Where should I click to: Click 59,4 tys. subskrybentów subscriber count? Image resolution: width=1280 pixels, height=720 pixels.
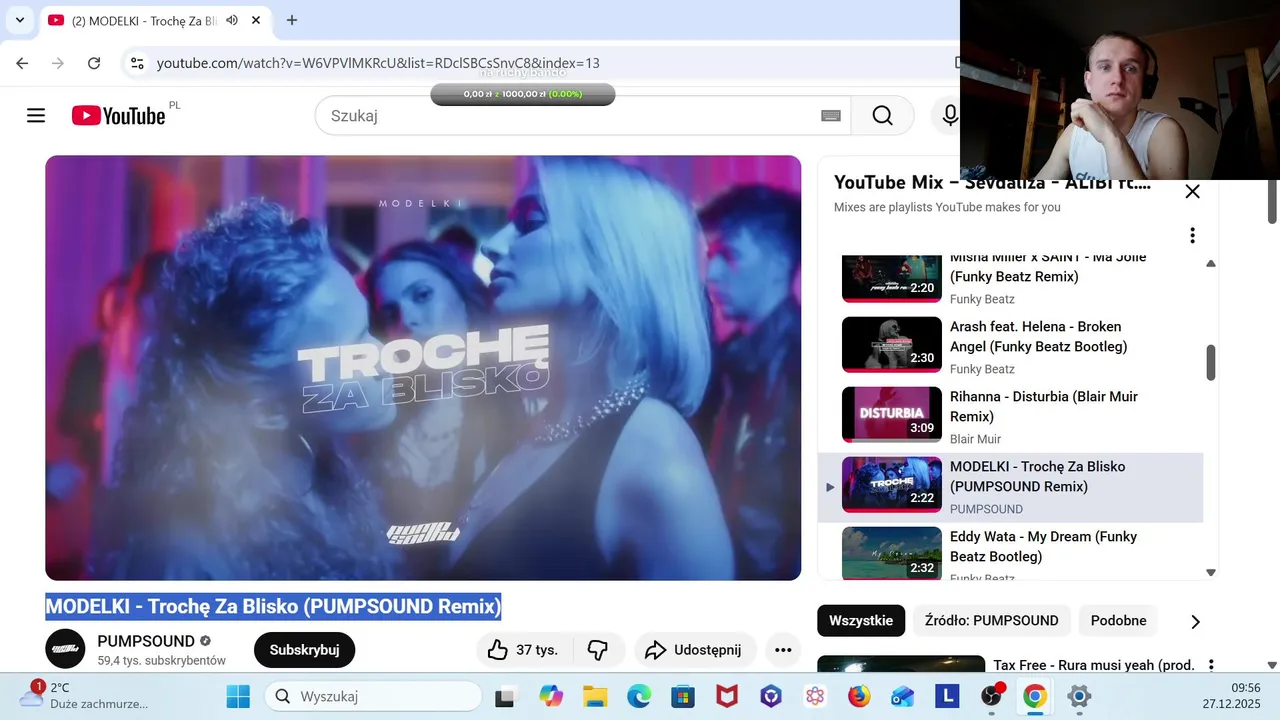click(161, 661)
